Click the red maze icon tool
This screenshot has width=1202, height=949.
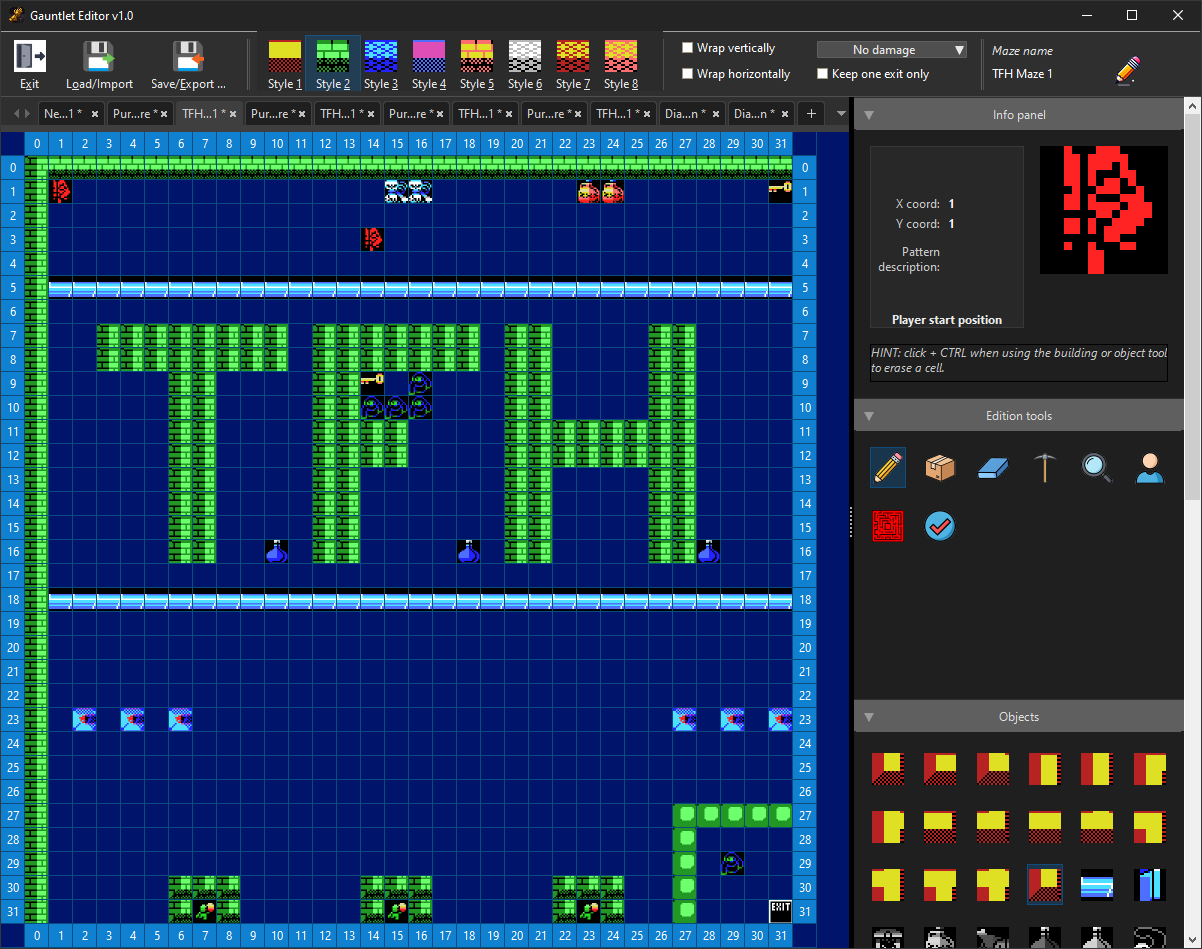pos(888,525)
